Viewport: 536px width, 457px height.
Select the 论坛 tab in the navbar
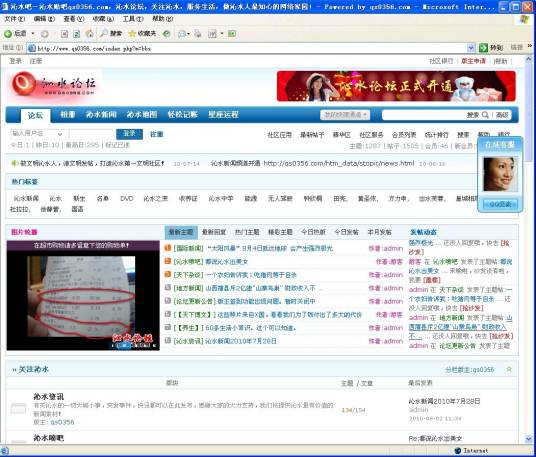pyautogui.click(x=36, y=116)
